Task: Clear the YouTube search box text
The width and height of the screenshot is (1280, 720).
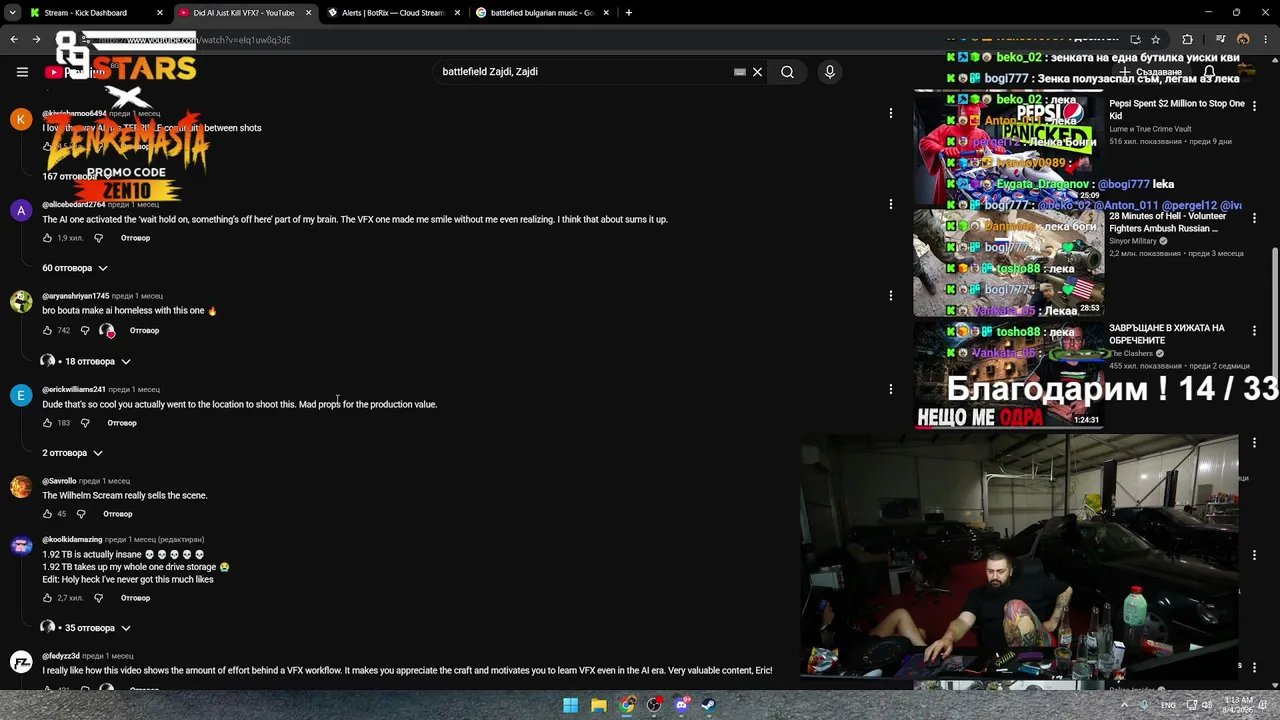Action: (757, 72)
